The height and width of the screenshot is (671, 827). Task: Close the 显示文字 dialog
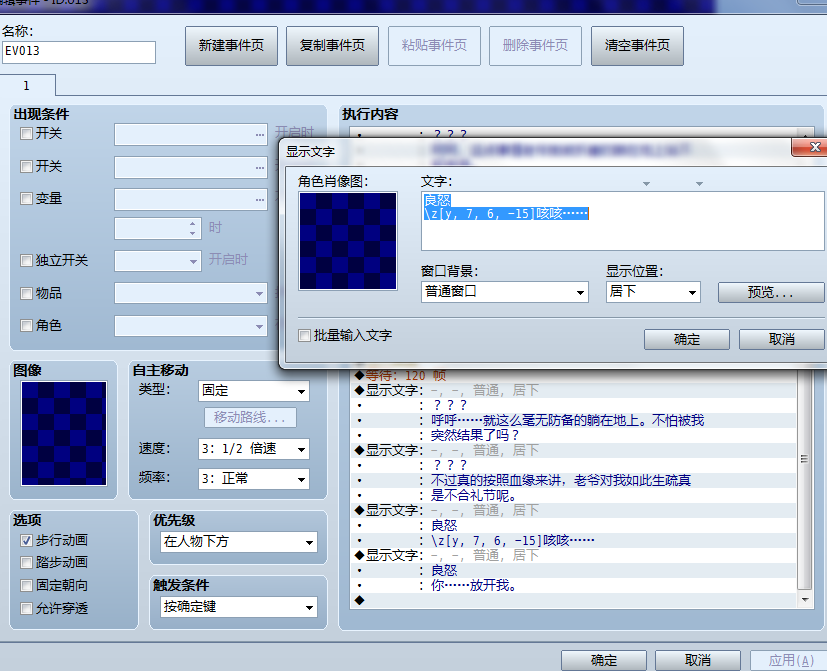pos(812,147)
